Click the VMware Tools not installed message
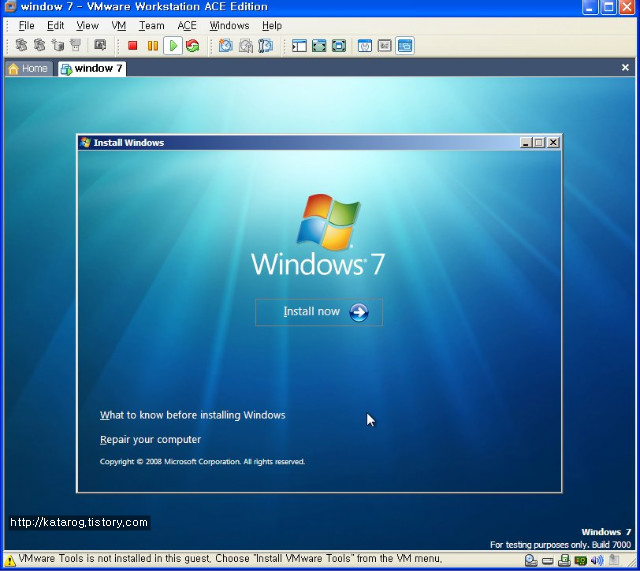The width and height of the screenshot is (640, 571). (x=230, y=559)
